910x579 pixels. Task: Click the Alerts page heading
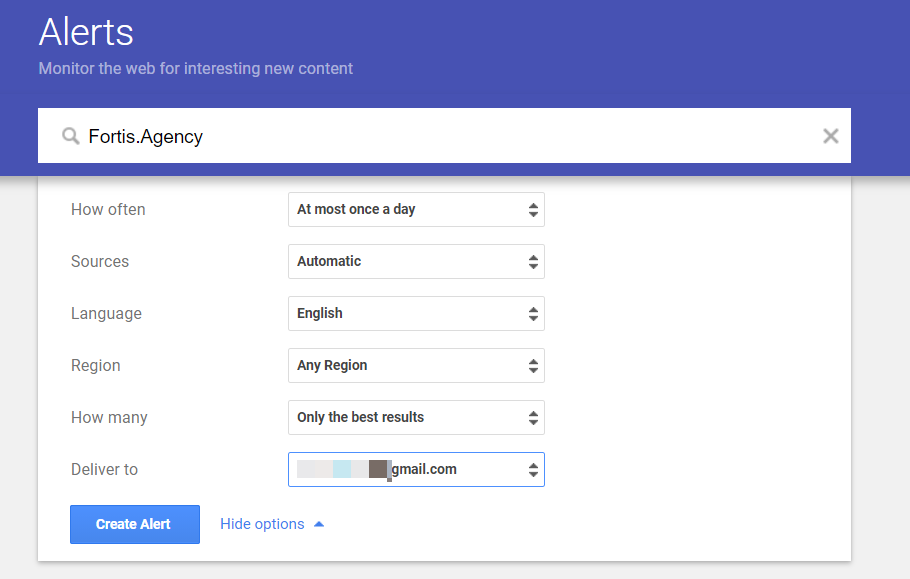pos(86,32)
